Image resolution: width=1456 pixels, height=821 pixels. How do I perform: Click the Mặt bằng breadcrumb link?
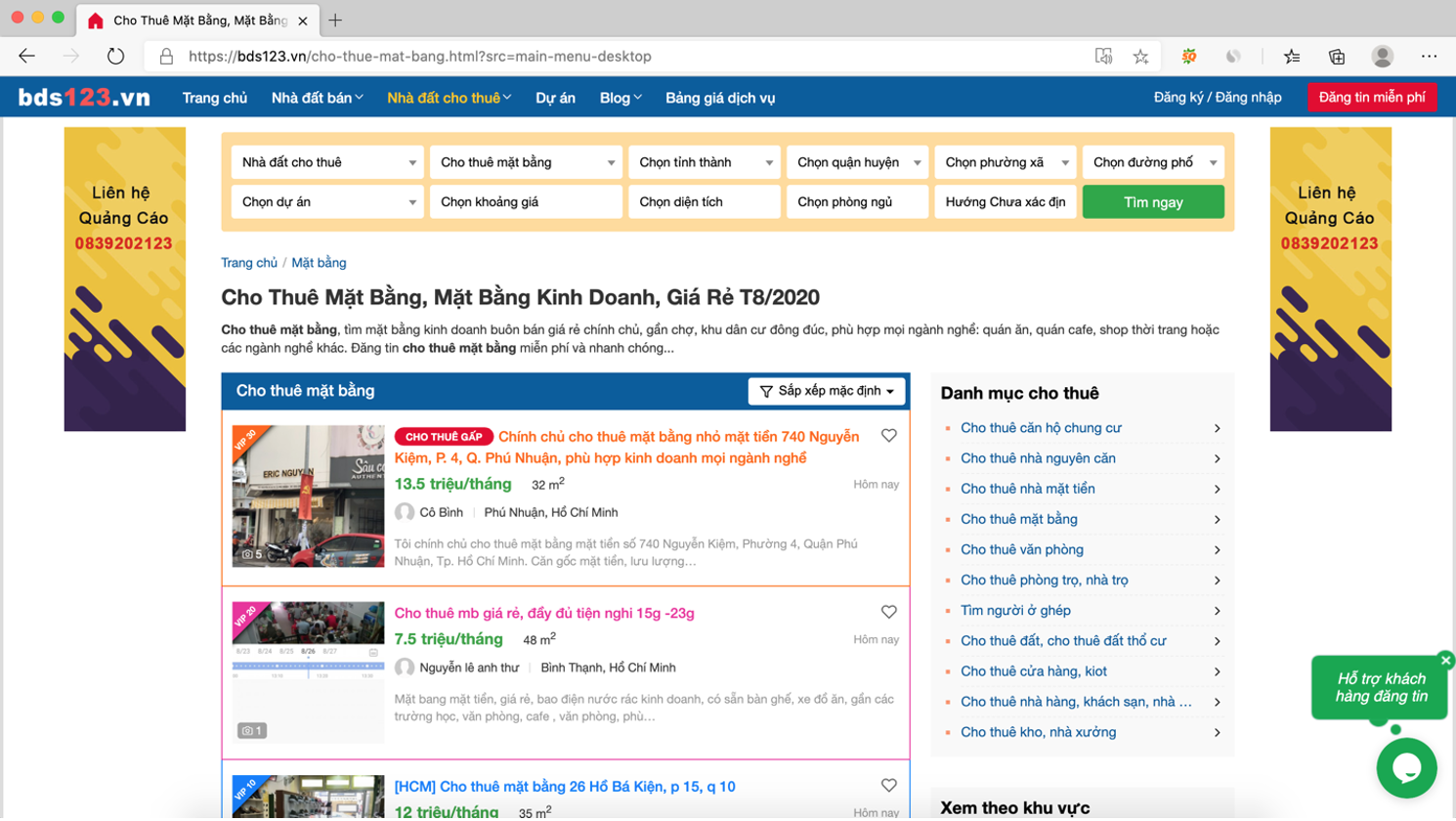click(x=319, y=263)
